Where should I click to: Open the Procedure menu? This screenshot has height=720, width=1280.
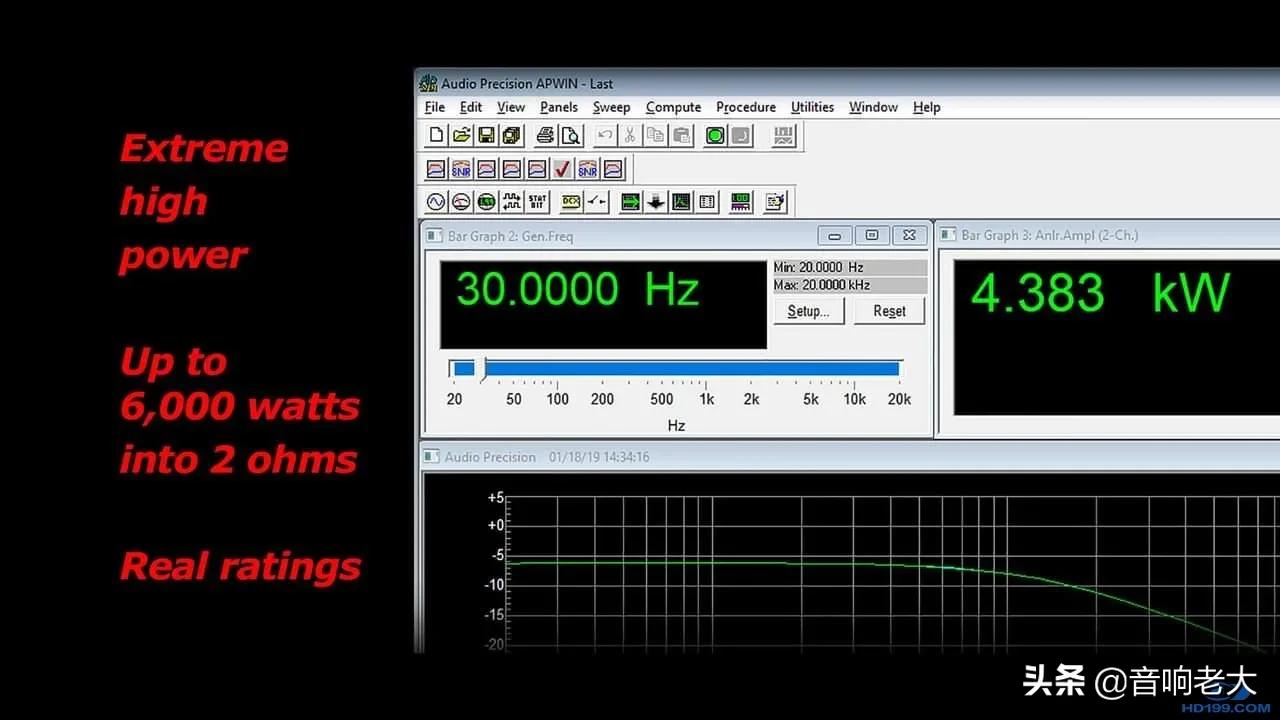(746, 107)
